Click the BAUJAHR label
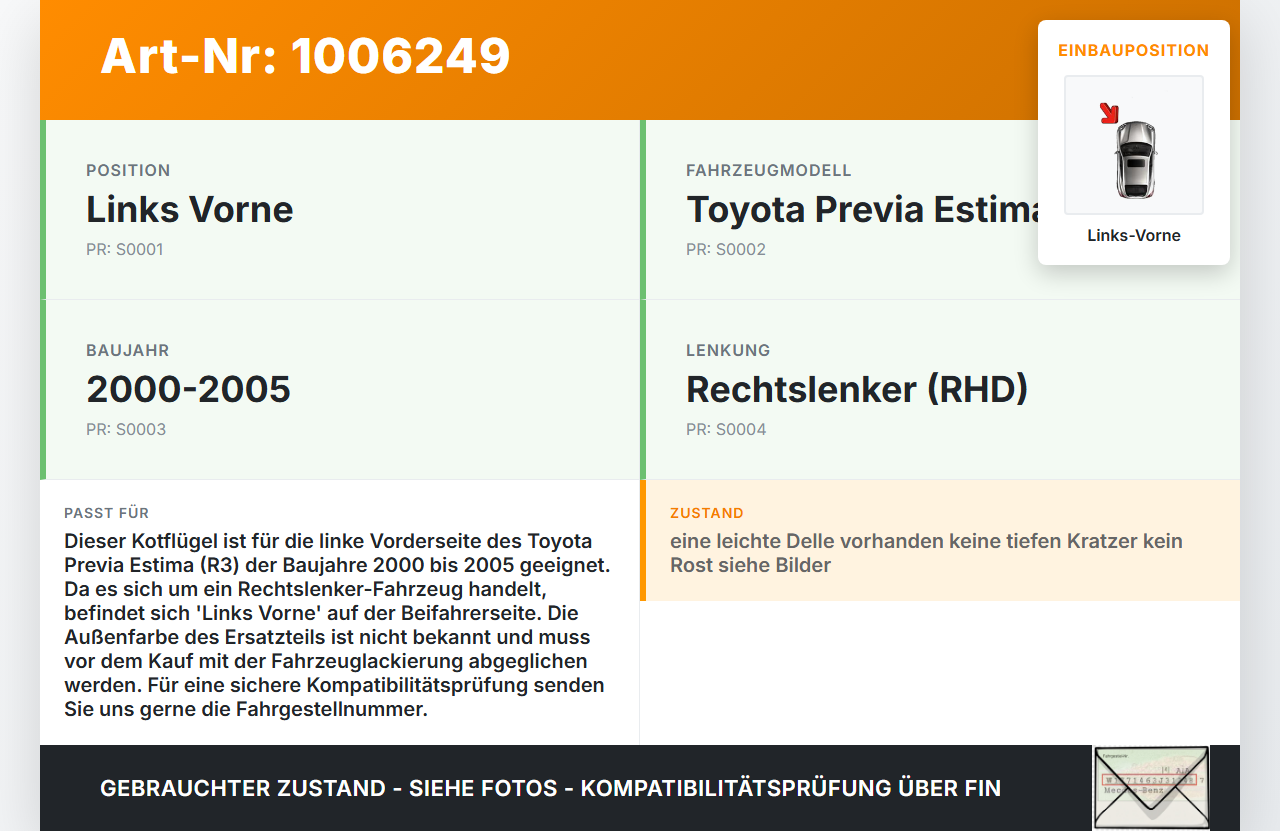The height and width of the screenshot is (832, 1280). click(128, 350)
